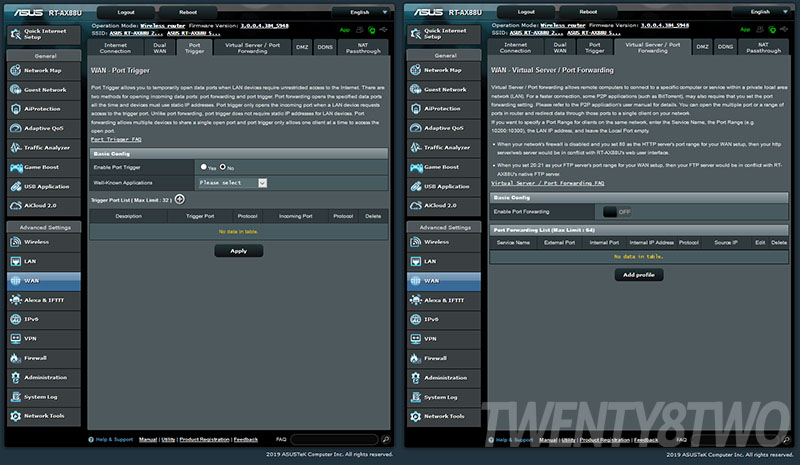Click Logout button in right window

coord(526,12)
